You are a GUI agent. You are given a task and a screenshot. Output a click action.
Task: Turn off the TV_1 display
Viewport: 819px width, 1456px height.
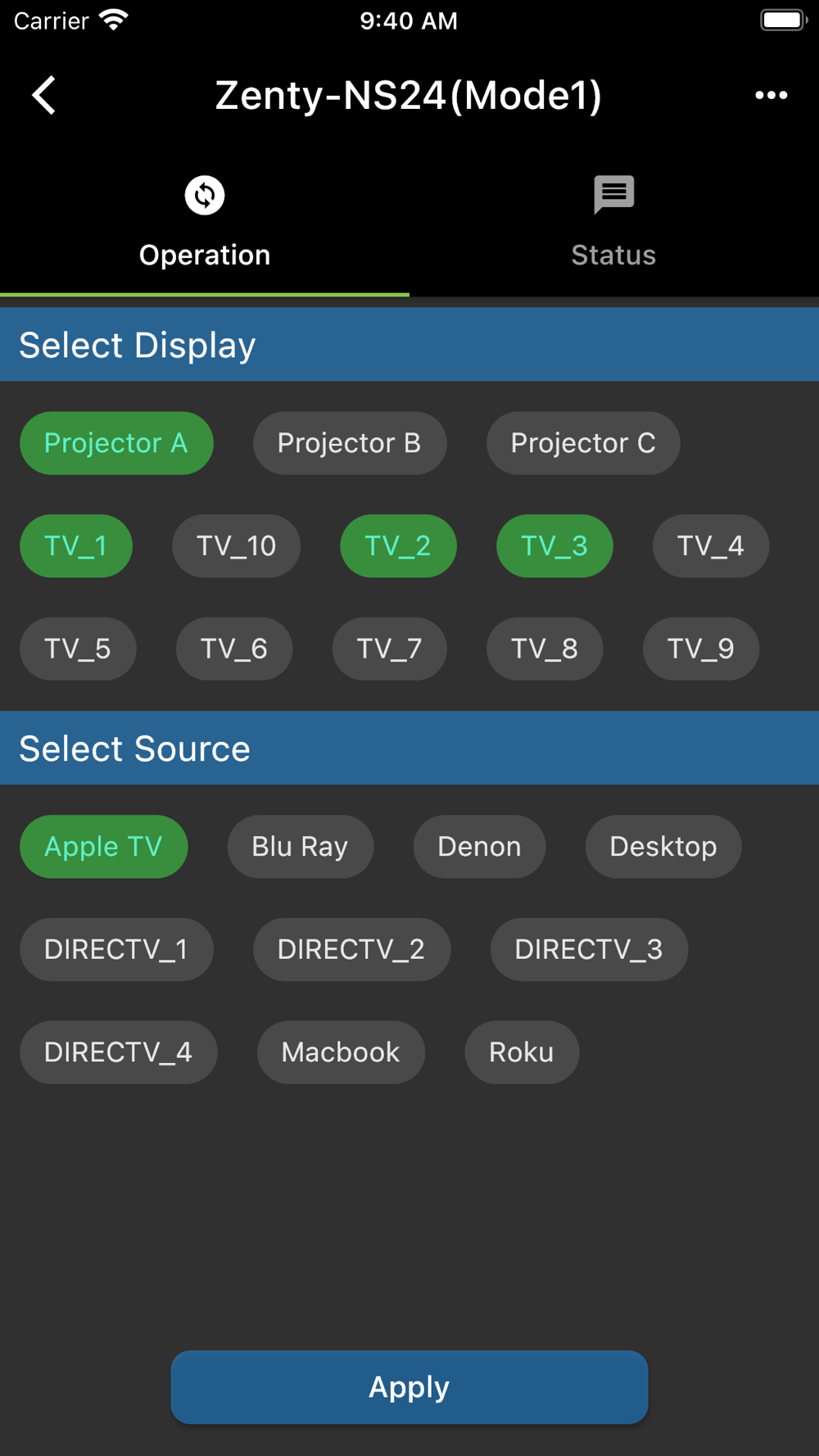point(76,546)
